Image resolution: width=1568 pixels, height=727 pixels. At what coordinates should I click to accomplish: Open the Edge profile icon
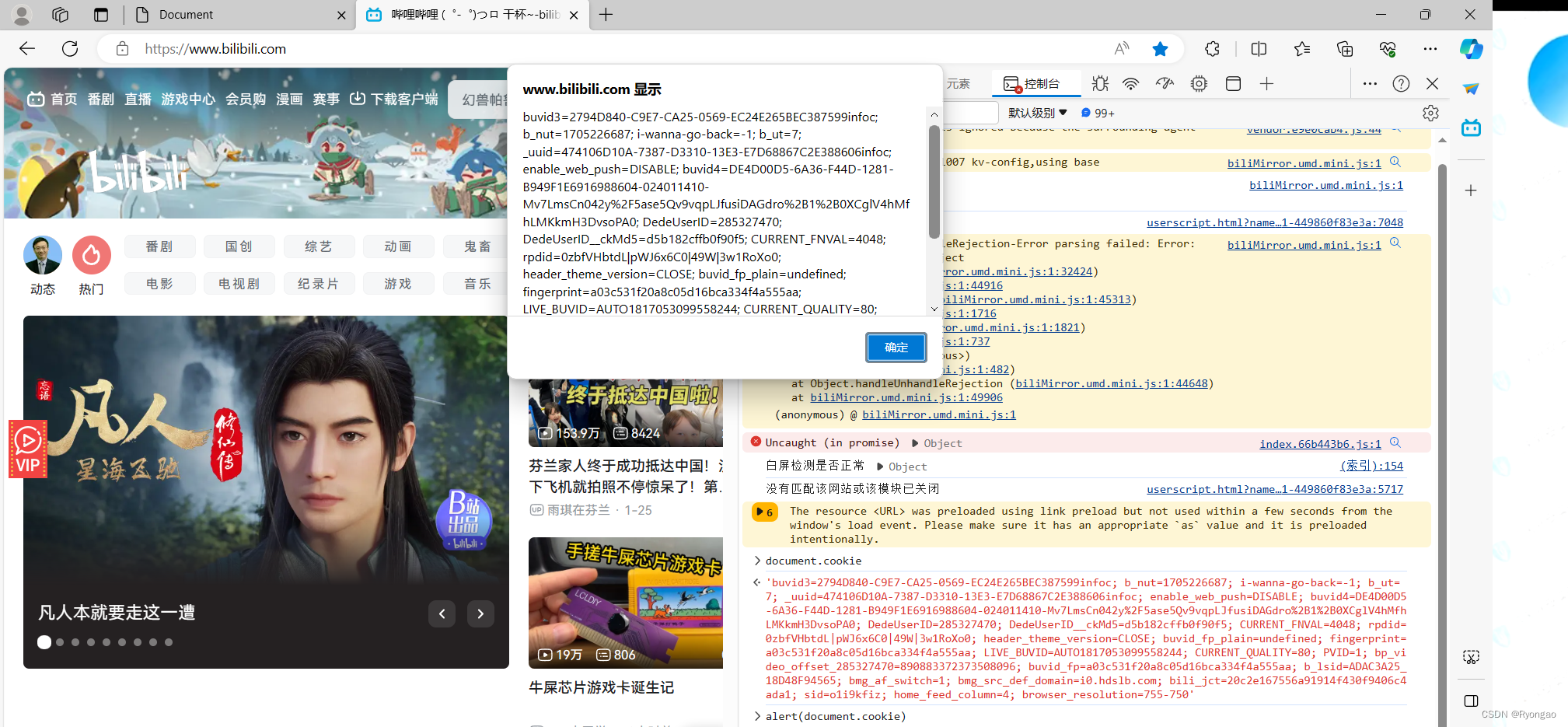[x=22, y=15]
